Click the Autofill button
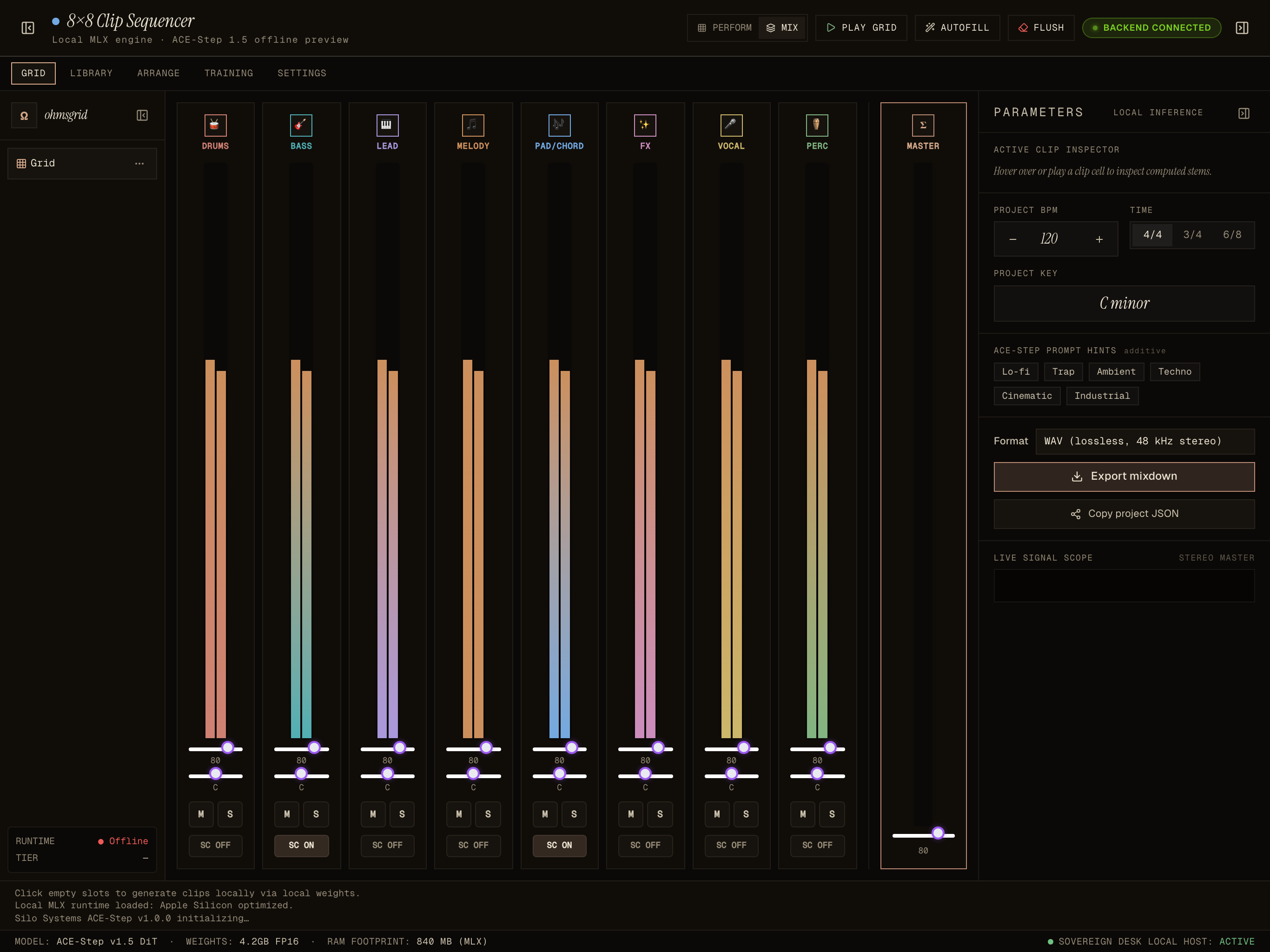The width and height of the screenshot is (1270, 952). tap(957, 27)
